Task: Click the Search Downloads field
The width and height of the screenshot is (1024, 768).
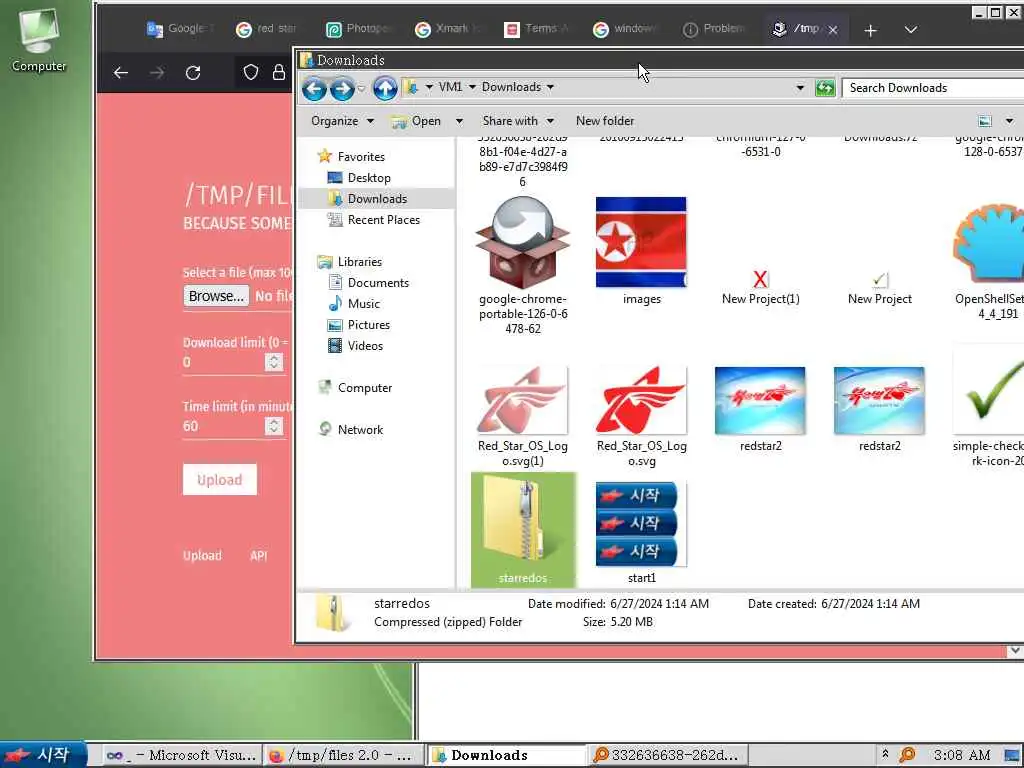Action: (934, 88)
